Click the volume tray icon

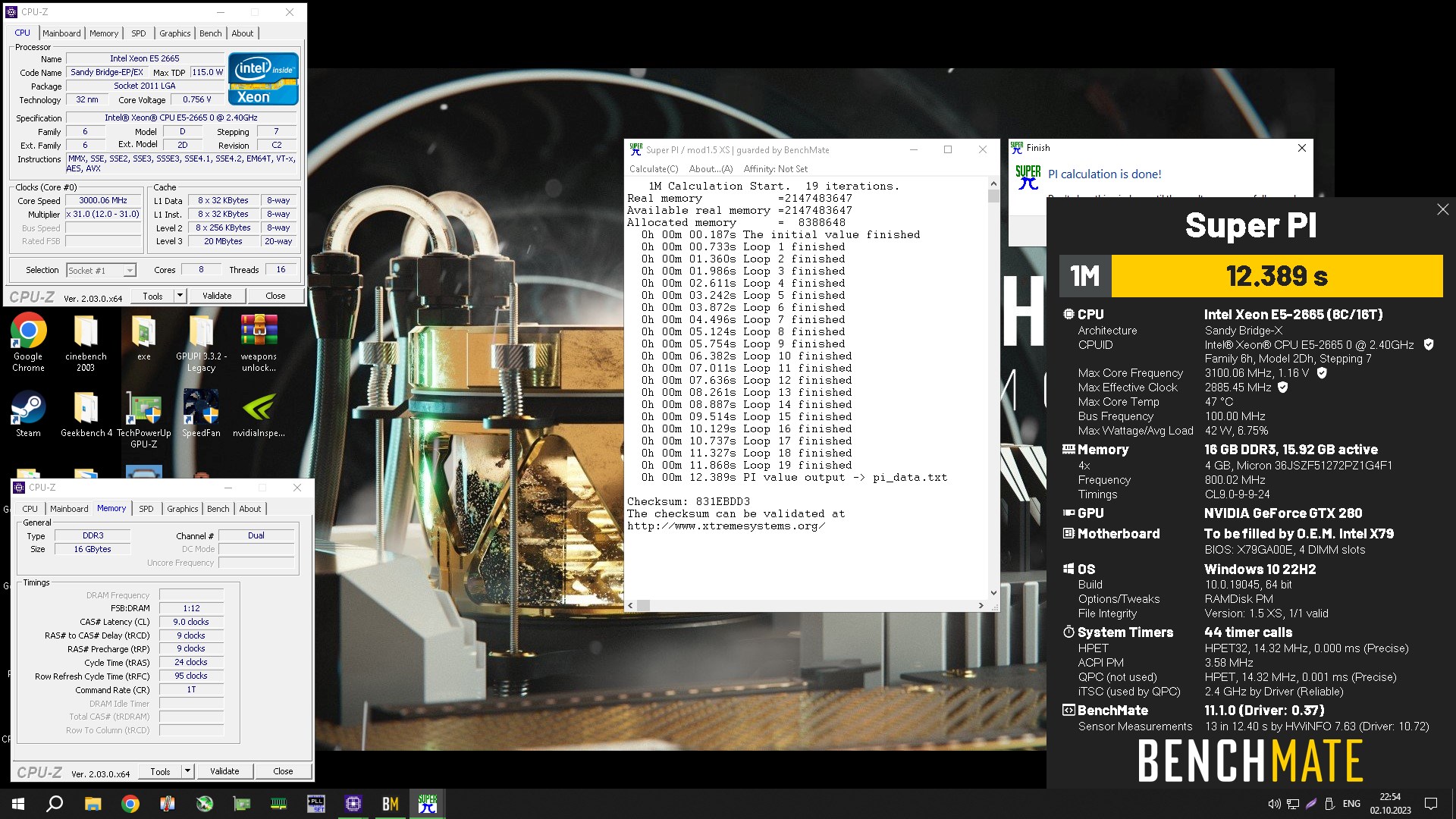1274,804
